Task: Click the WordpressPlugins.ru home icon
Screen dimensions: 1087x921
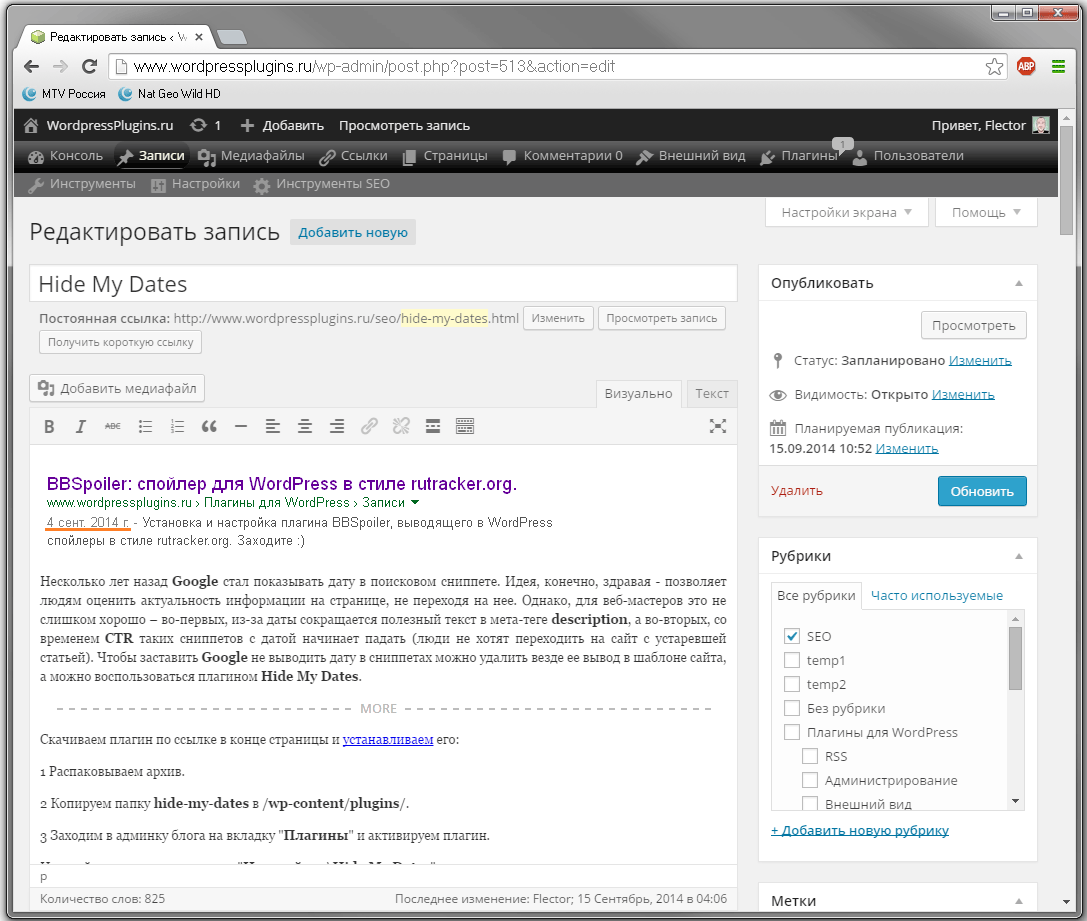Action: pos(31,125)
